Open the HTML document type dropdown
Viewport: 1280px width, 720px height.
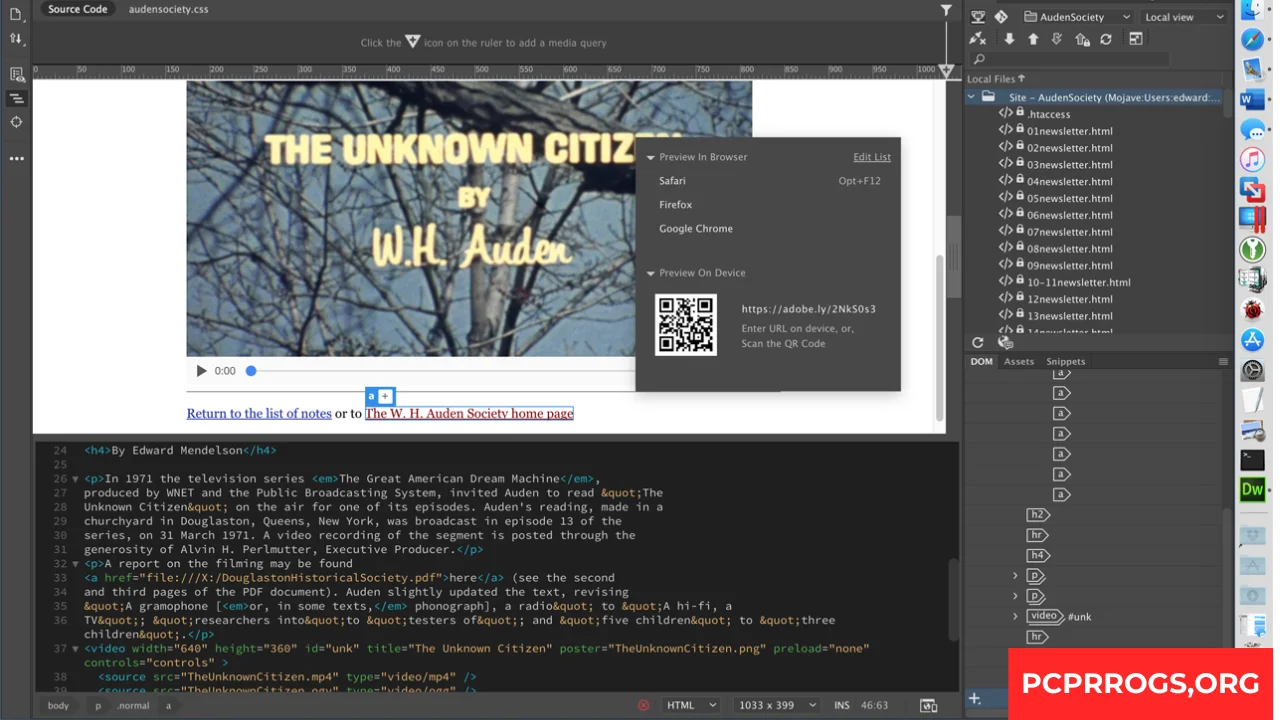point(691,705)
